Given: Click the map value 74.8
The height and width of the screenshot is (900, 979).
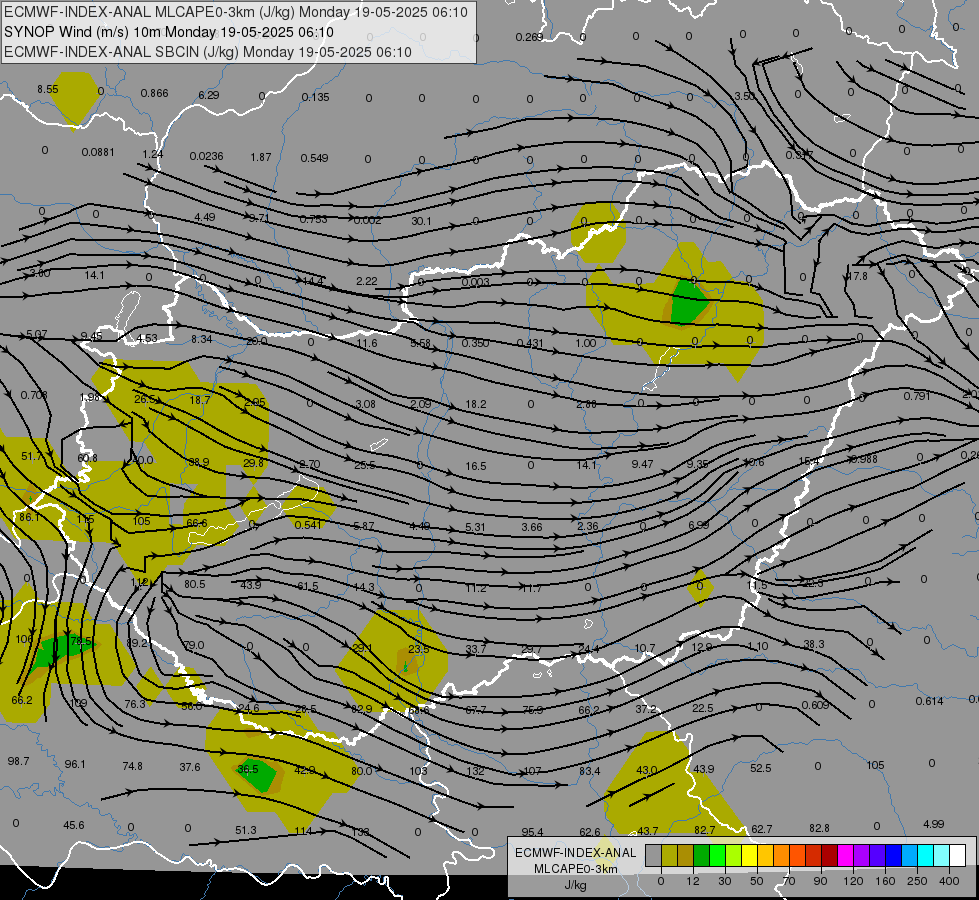Looking at the screenshot, I should pos(132,766).
